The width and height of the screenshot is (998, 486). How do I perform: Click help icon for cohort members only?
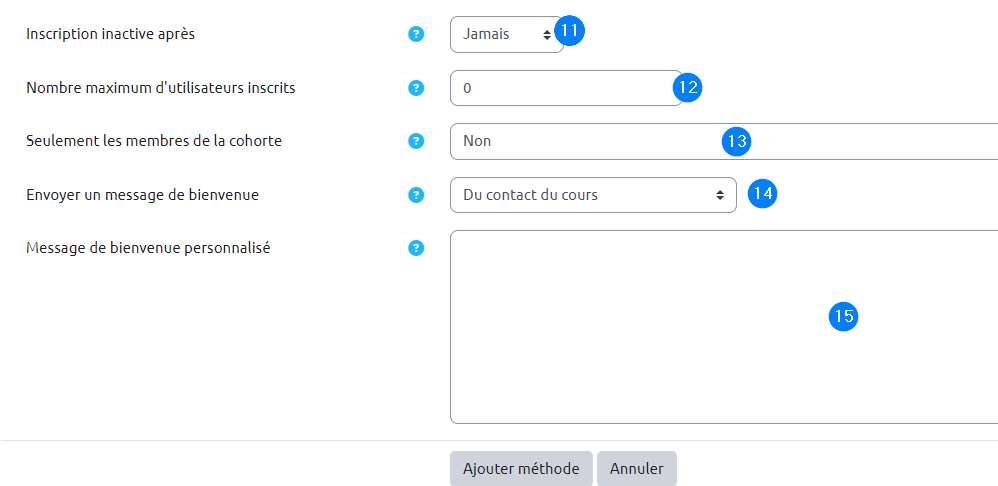(417, 141)
